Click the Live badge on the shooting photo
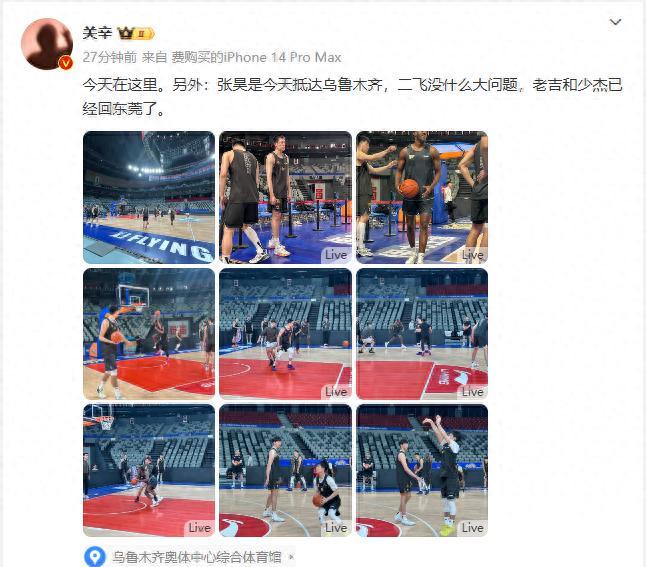The width and height of the screenshot is (646, 567). pos(472,528)
